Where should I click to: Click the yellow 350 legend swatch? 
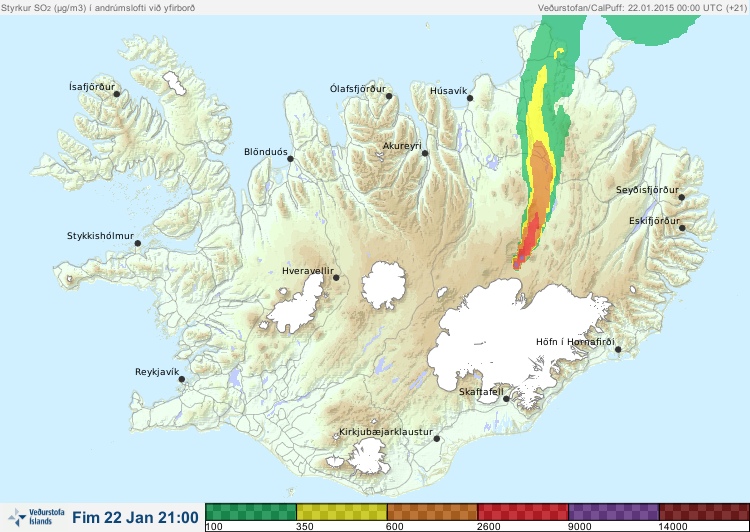[x=342, y=512]
